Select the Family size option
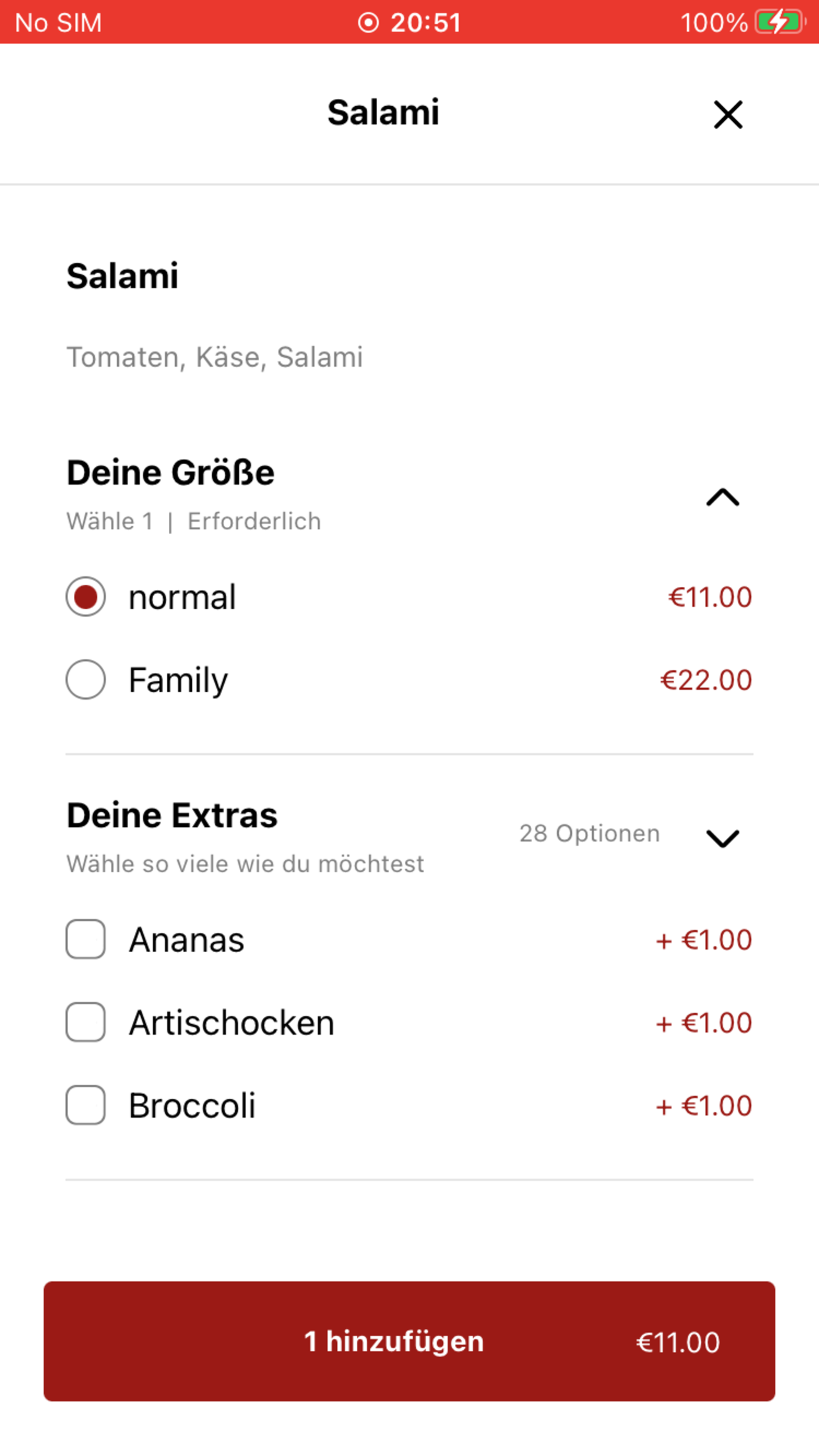The width and height of the screenshot is (819, 1456). 86,679
